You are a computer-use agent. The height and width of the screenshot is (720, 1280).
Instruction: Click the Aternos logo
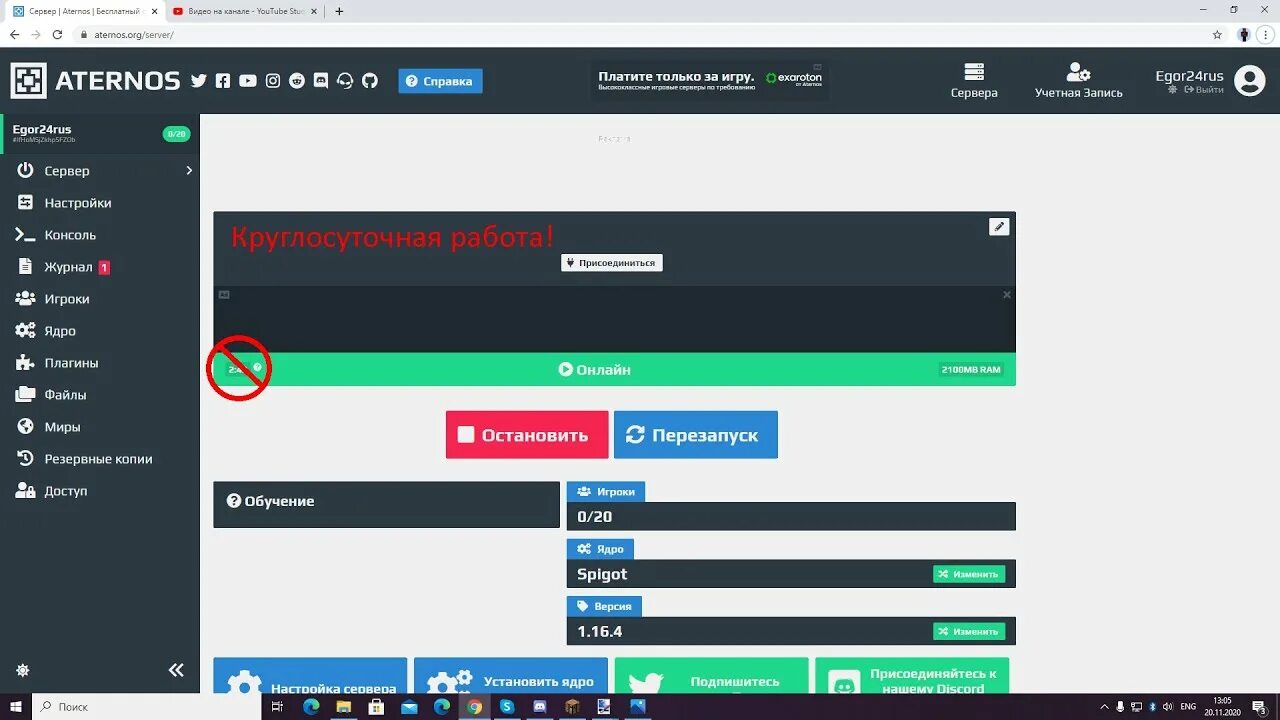95,81
